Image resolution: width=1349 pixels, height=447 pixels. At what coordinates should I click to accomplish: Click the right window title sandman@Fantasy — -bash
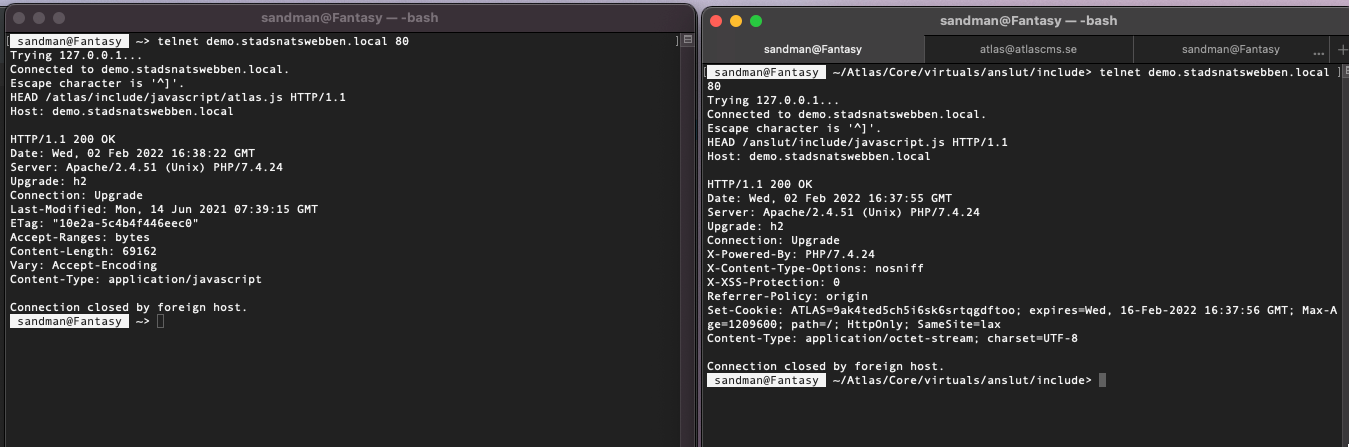click(x=1028, y=20)
